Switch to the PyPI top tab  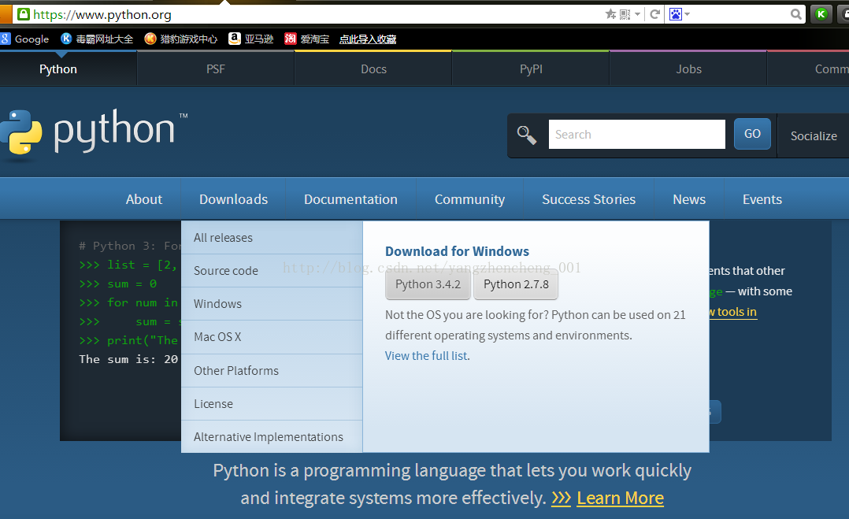531,69
